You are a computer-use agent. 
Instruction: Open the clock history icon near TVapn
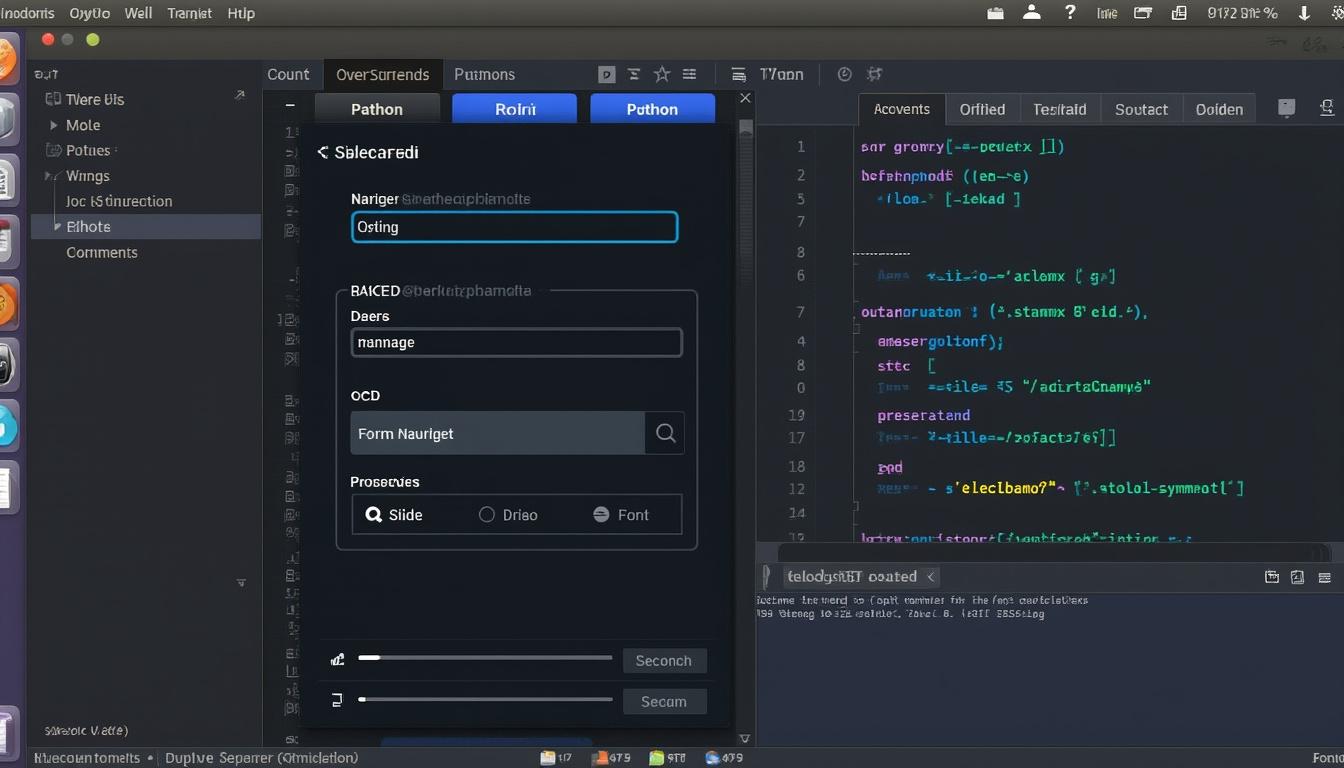844,73
